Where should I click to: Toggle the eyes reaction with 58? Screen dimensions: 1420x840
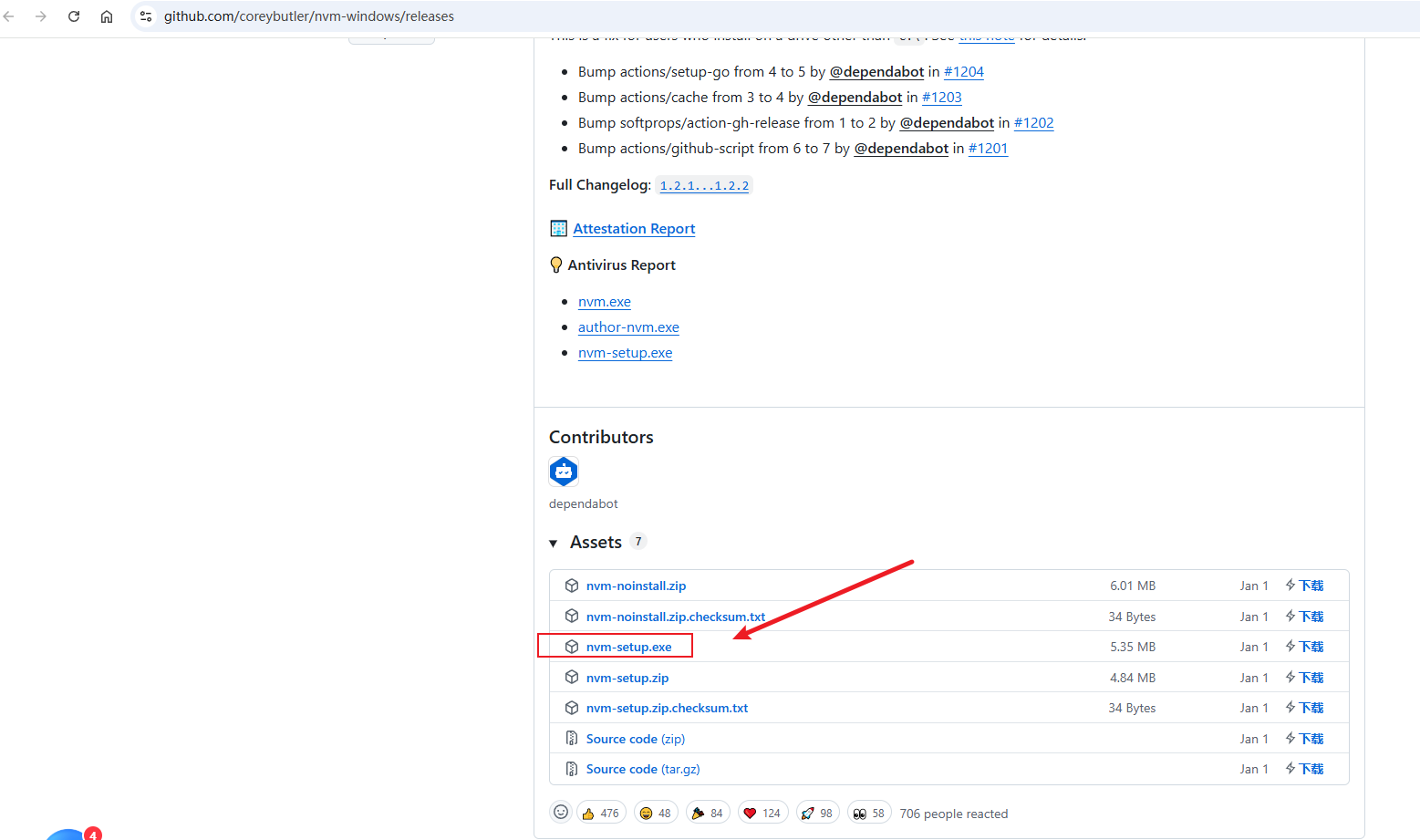tap(869, 813)
